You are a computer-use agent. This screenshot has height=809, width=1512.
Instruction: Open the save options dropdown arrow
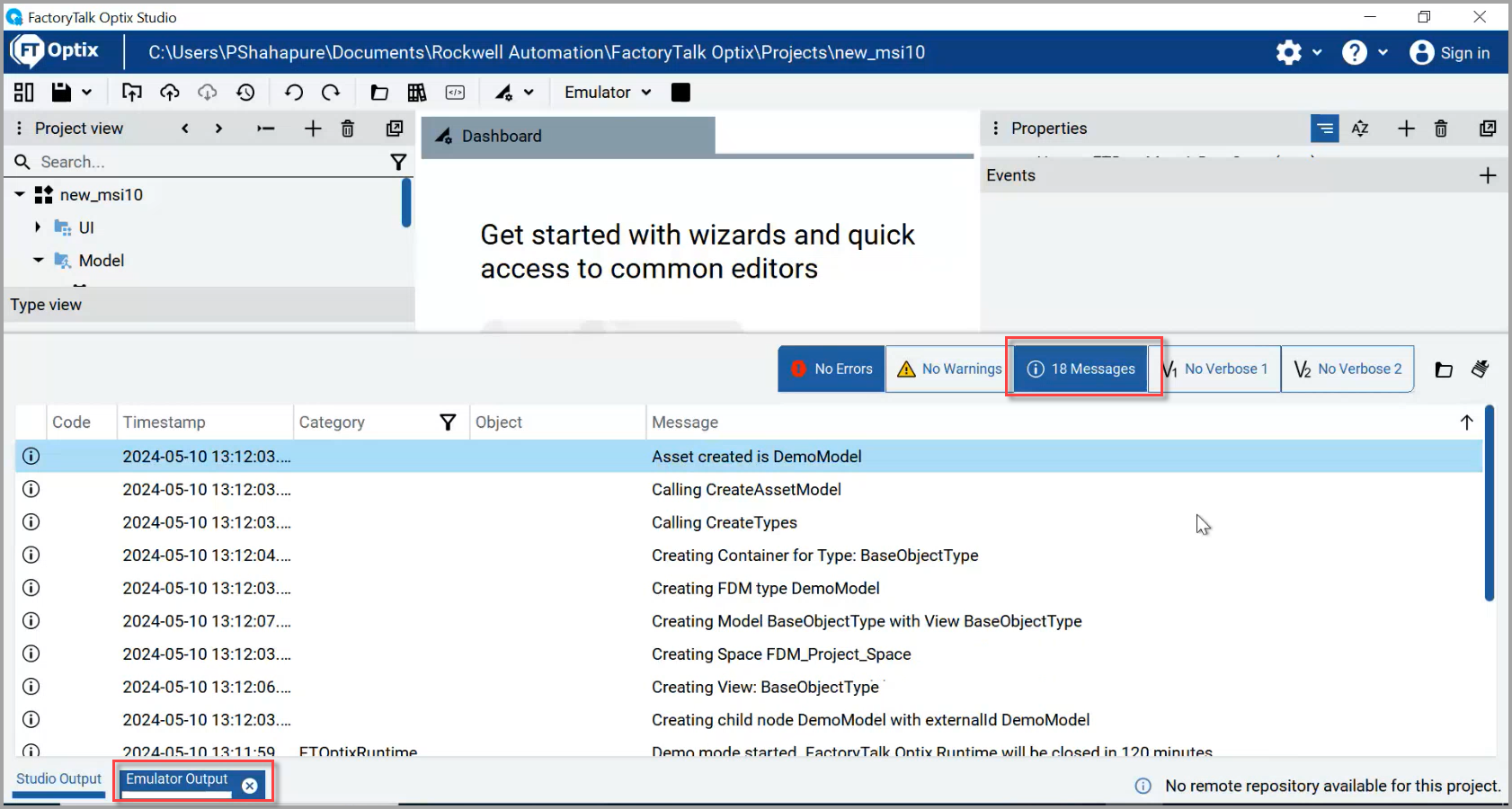click(x=86, y=93)
